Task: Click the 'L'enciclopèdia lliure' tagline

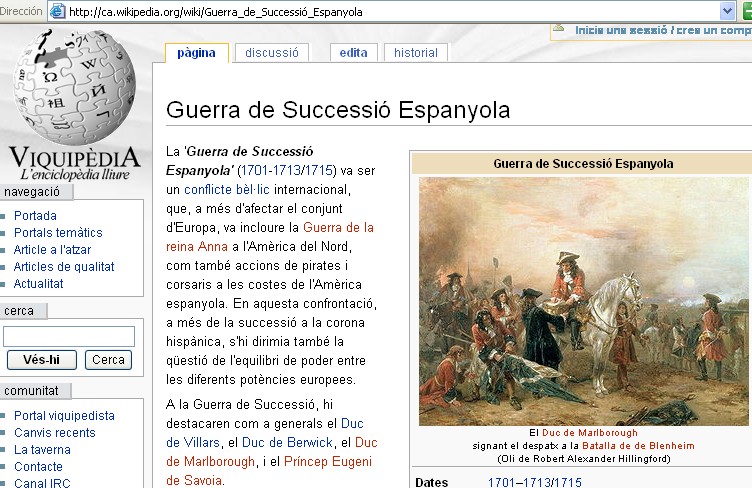Action: [75, 174]
